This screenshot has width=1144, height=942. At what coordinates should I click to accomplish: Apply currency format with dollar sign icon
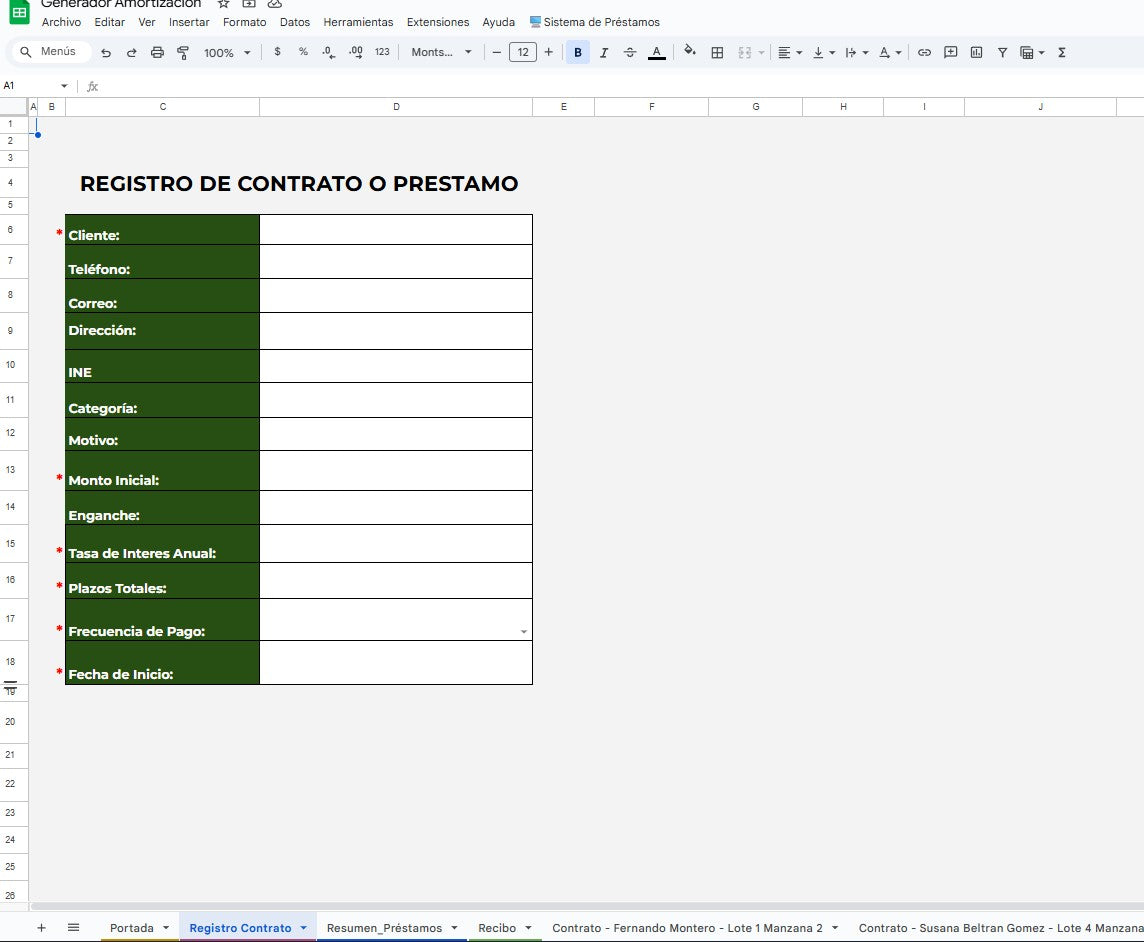pyautogui.click(x=278, y=52)
